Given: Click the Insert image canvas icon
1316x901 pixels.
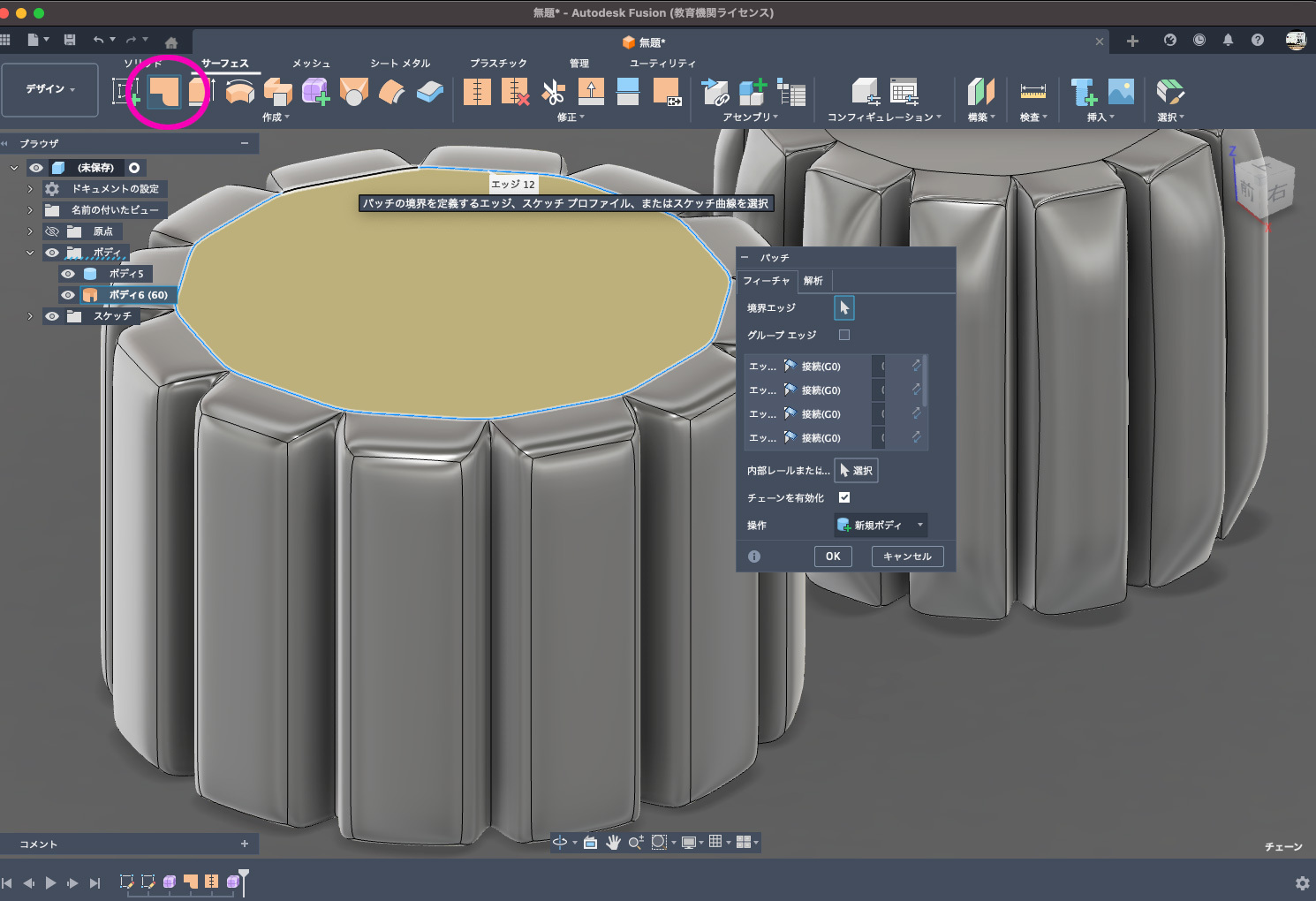Looking at the screenshot, I should [x=1121, y=92].
